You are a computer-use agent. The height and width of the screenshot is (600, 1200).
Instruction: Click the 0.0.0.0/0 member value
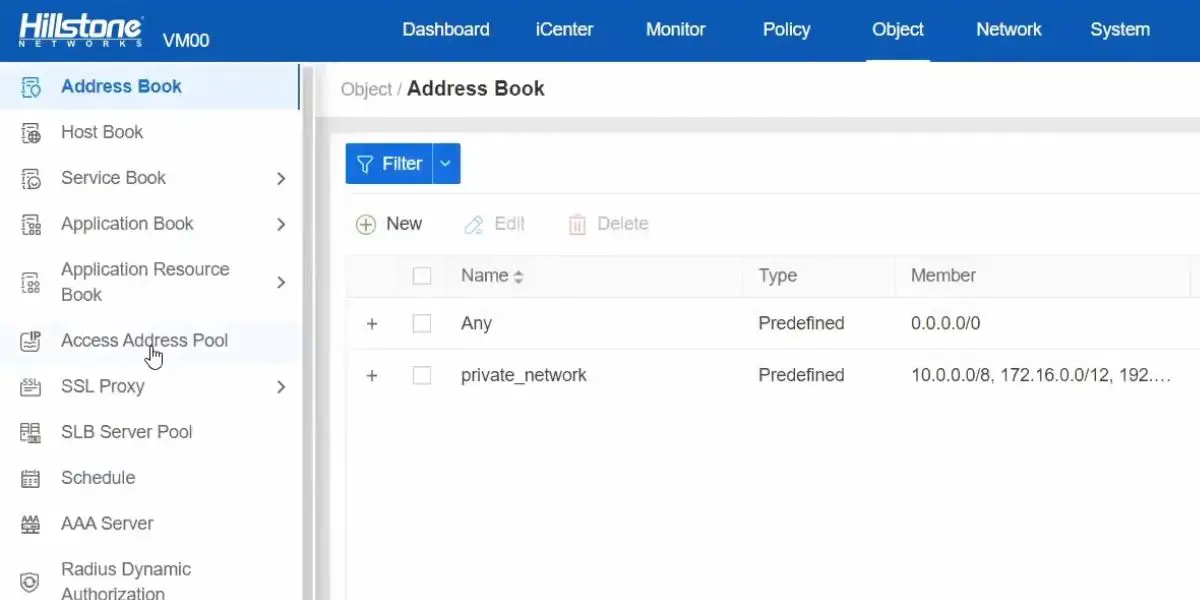point(946,323)
